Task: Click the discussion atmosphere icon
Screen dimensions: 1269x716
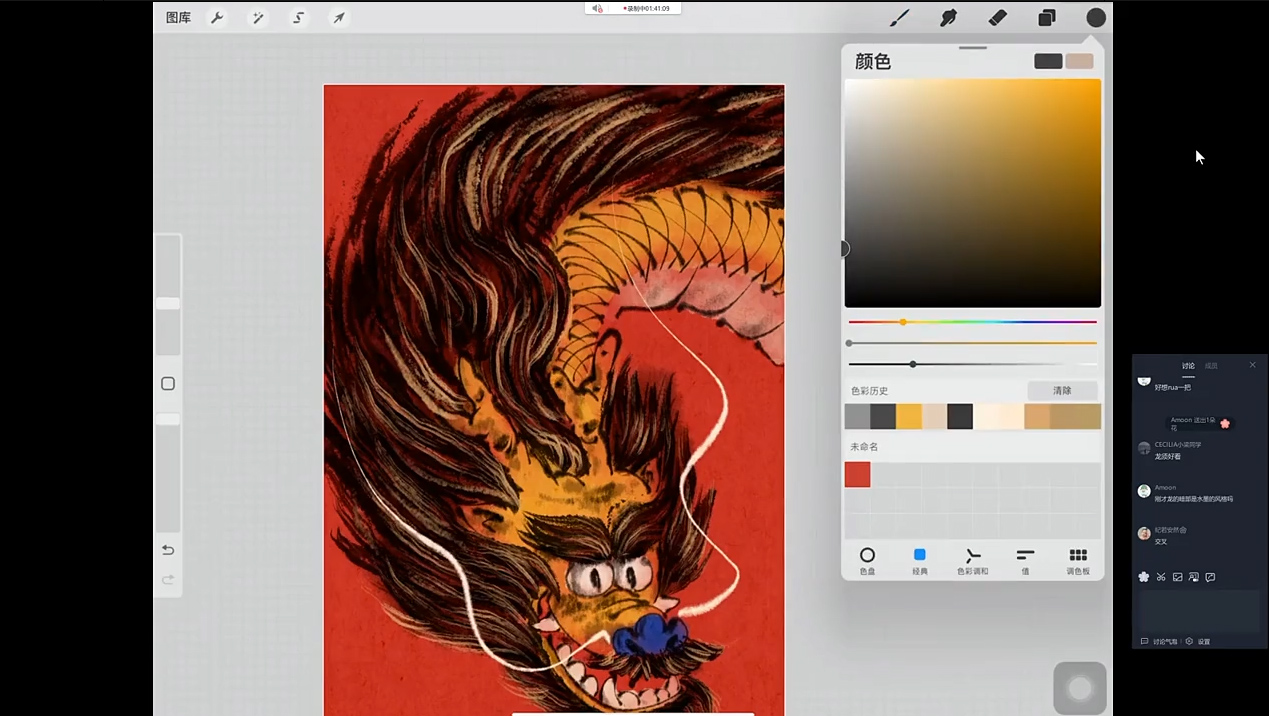Action: pos(1145,642)
